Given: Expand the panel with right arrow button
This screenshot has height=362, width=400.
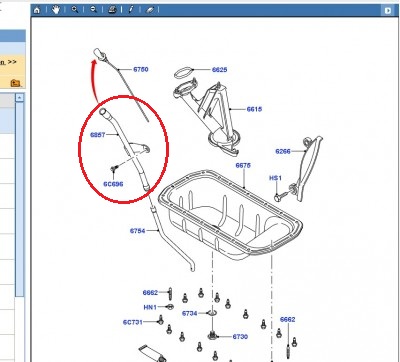Looking at the screenshot, I should click(388, 11).
